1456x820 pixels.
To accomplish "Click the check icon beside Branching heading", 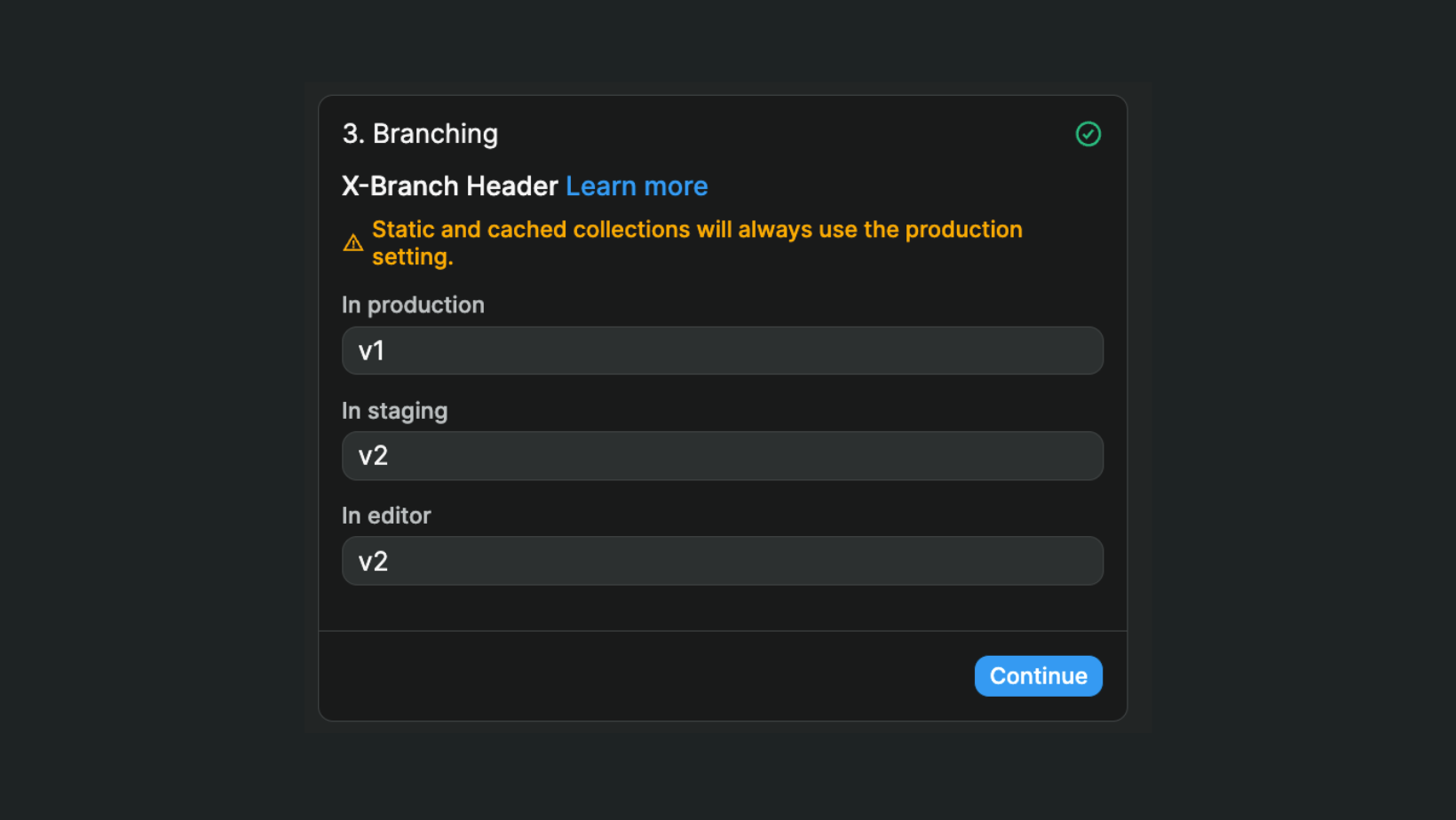I will 1088,134.
